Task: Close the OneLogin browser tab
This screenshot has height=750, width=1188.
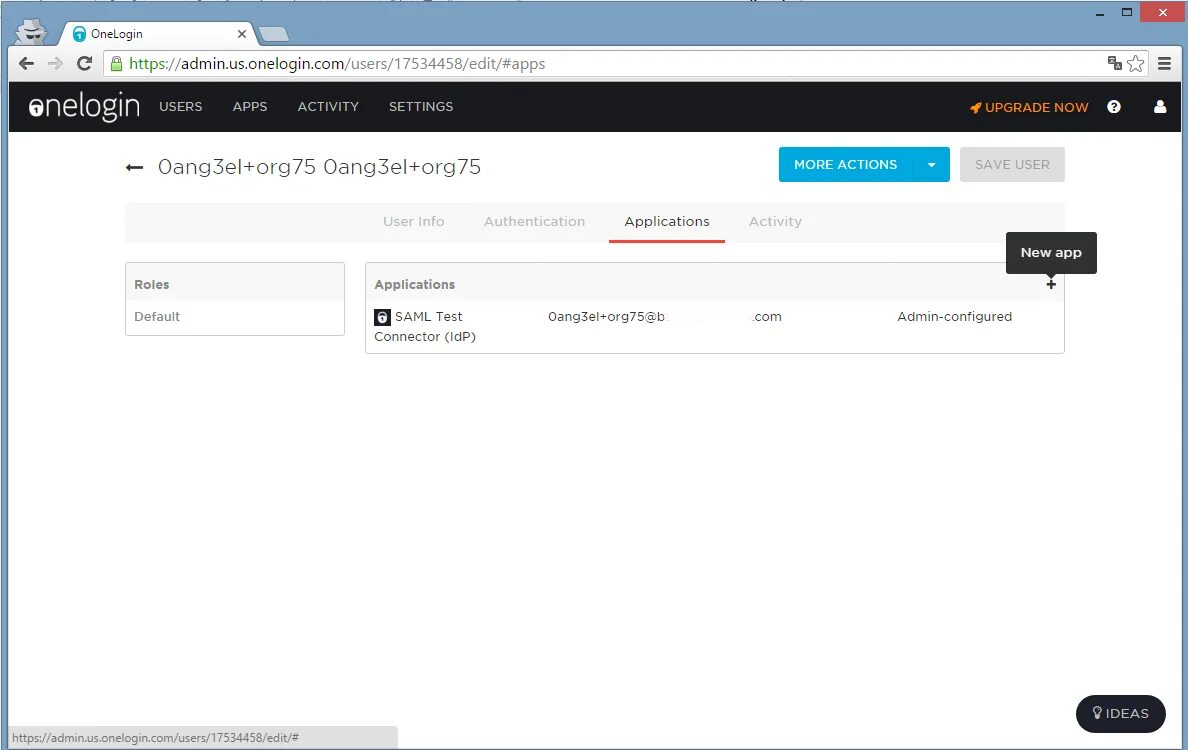Action: tap(242, 34)
